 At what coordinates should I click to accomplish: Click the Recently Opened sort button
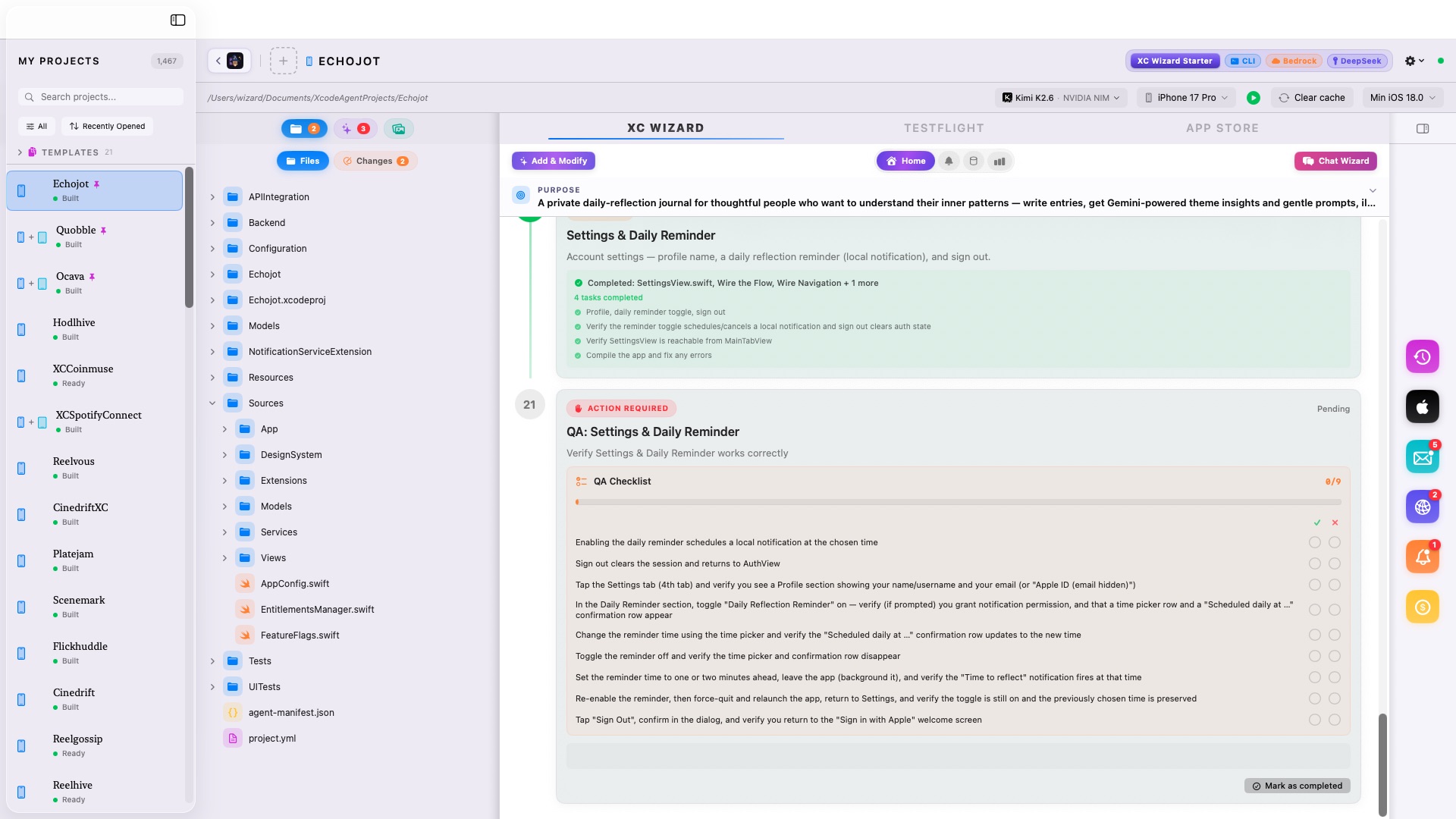107,127
